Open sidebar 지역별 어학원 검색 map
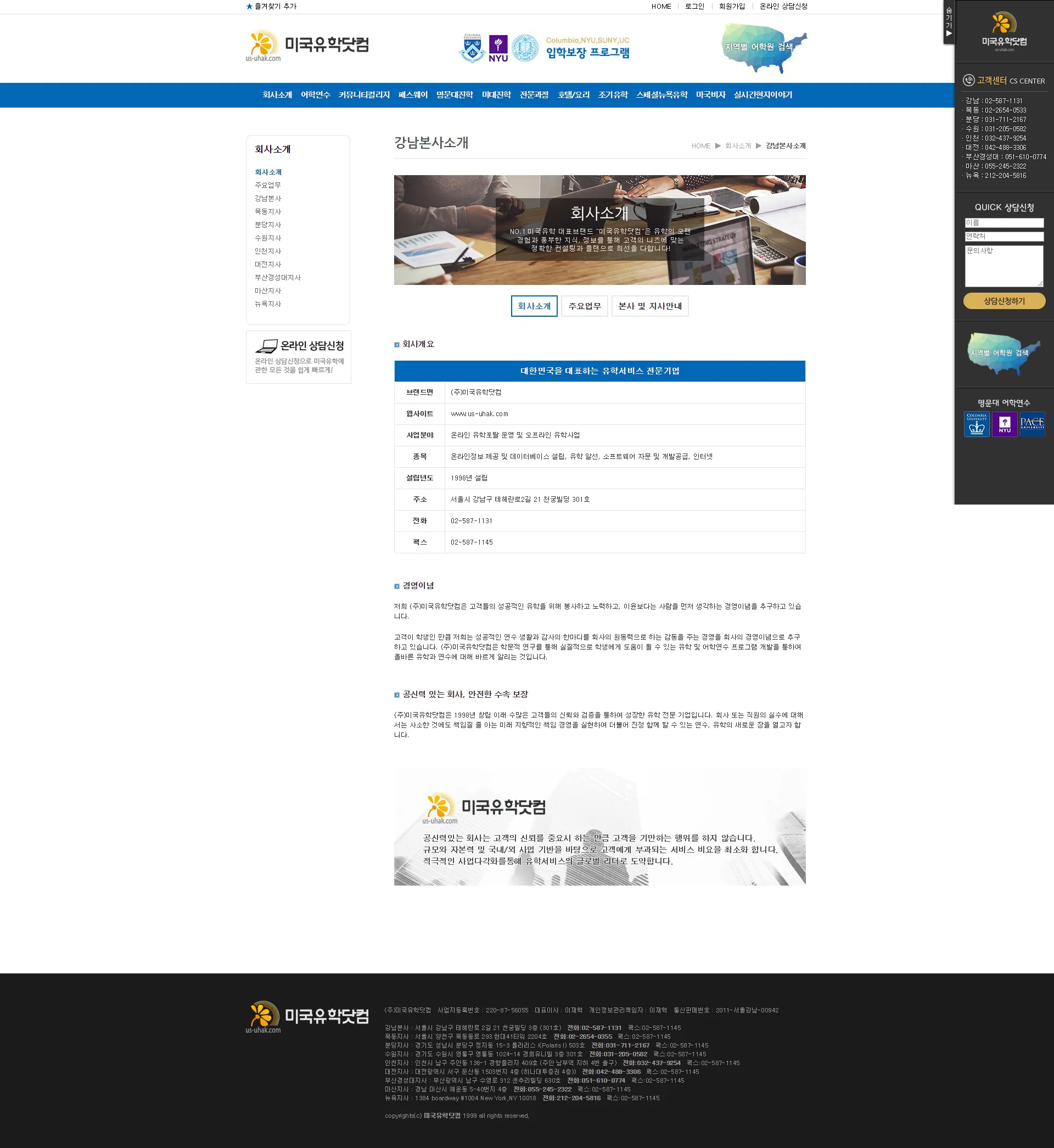The image size is (1054, 1148). click(1004, 354)
